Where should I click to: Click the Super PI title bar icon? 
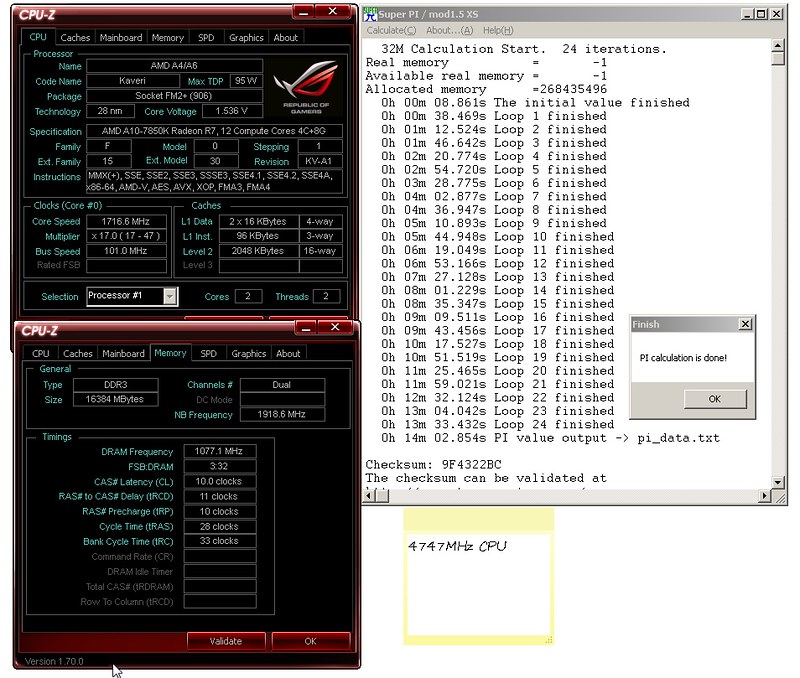369,15
